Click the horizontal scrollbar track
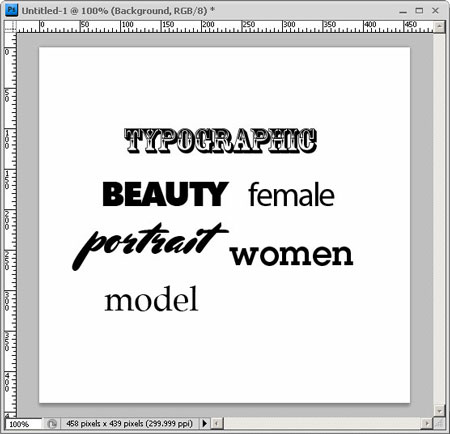Screen dimensions: 450x434 (x=322, y=424)
